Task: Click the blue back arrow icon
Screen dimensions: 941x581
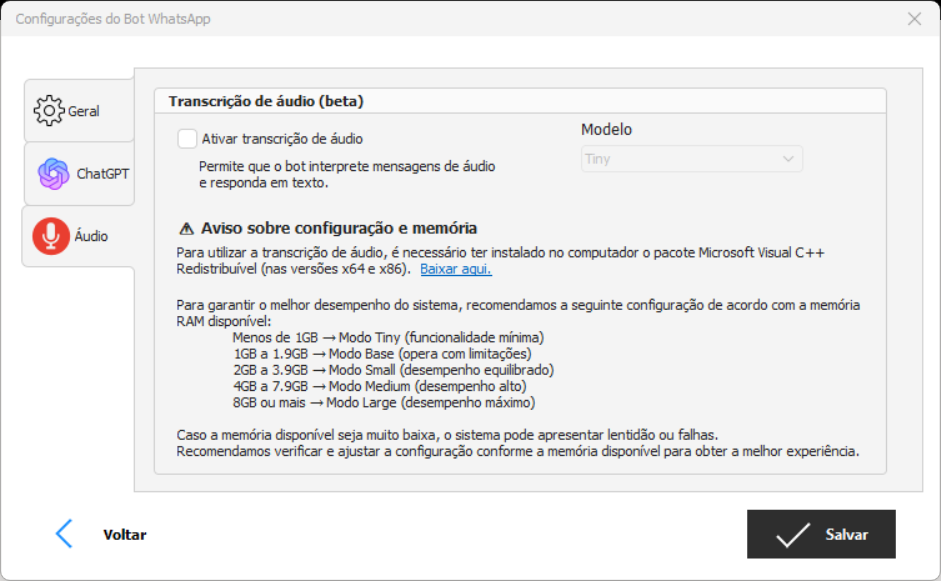Action: click(x=64, y=534)
